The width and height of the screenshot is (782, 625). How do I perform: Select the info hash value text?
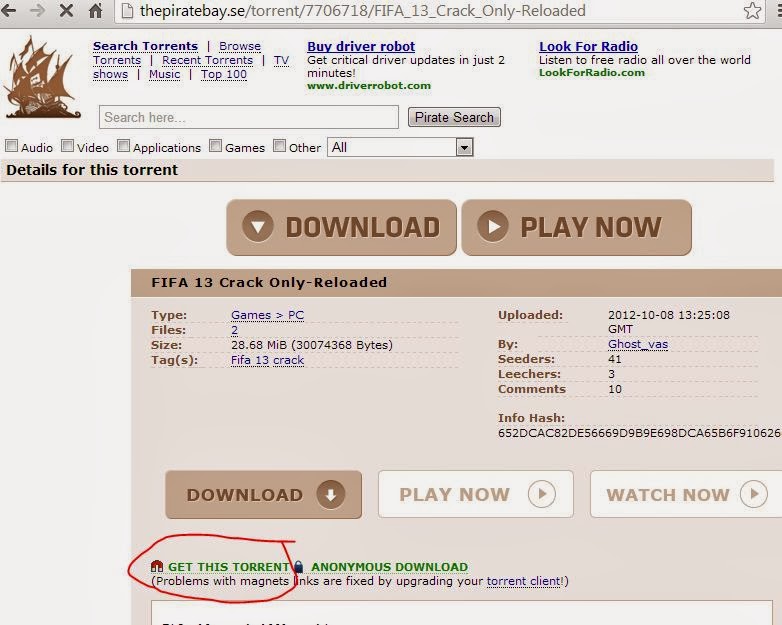tap(639, 432)
